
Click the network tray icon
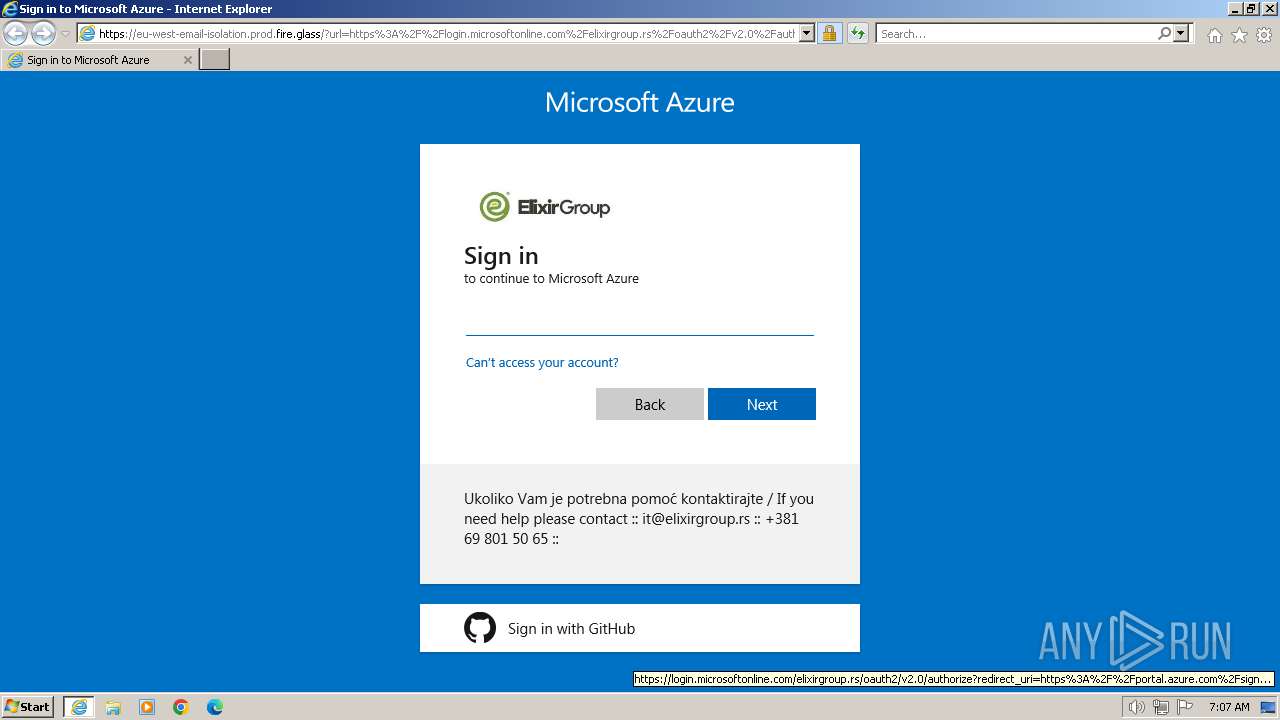tap(1160, 707)
